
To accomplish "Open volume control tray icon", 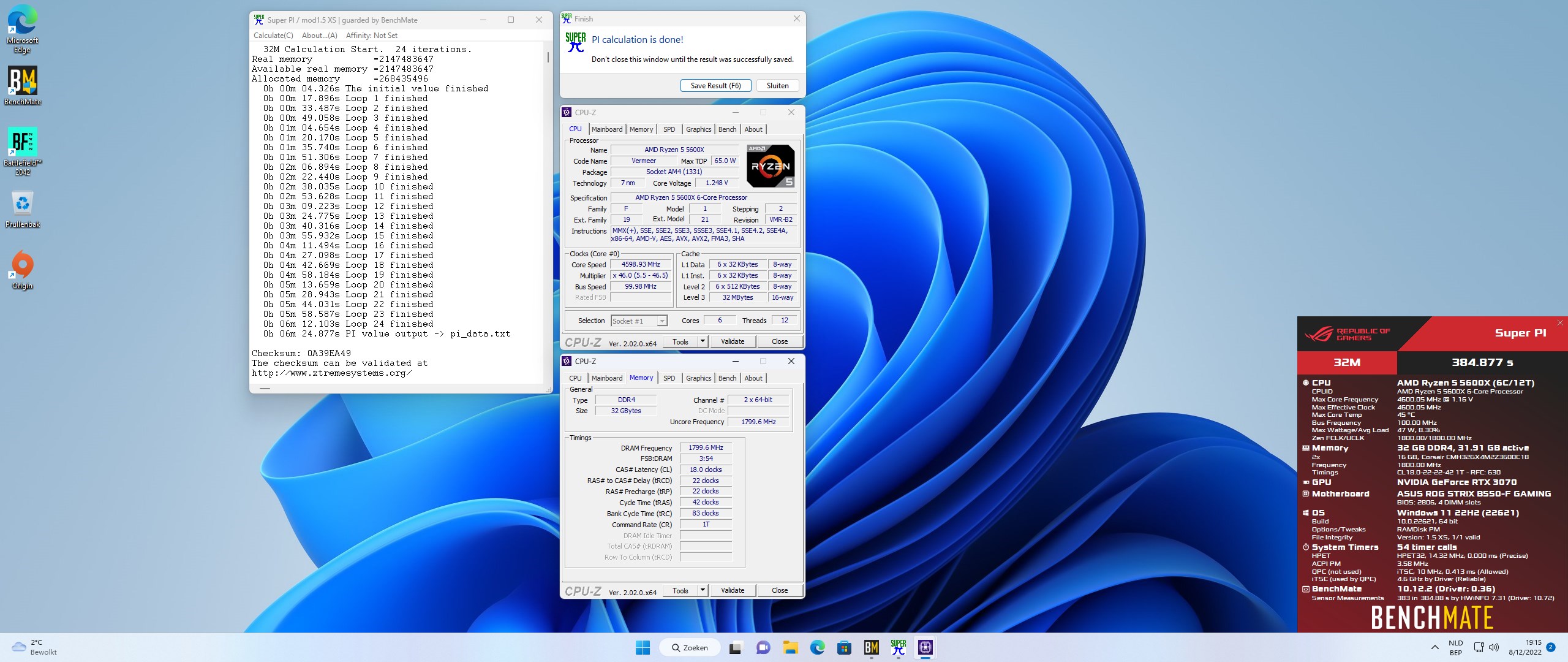I will [1494, 647].
